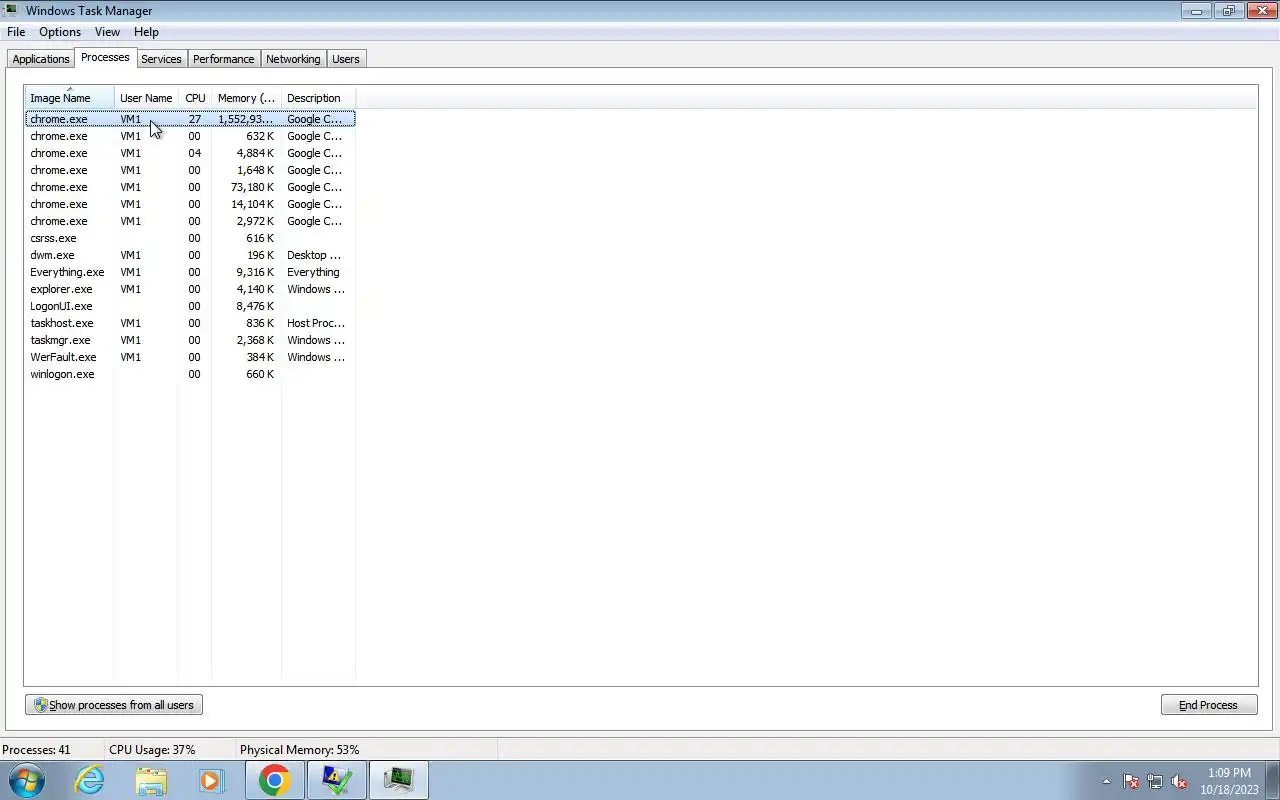The width and height of the screenshot is (1280, 800).
Task: Click the Task Manager title bar icon
Action: [11, 11]
